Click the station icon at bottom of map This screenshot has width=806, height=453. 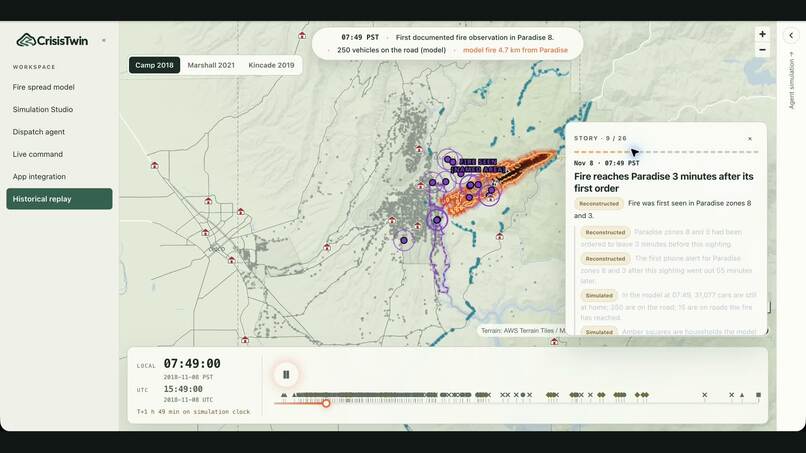[x=554, y=341]
